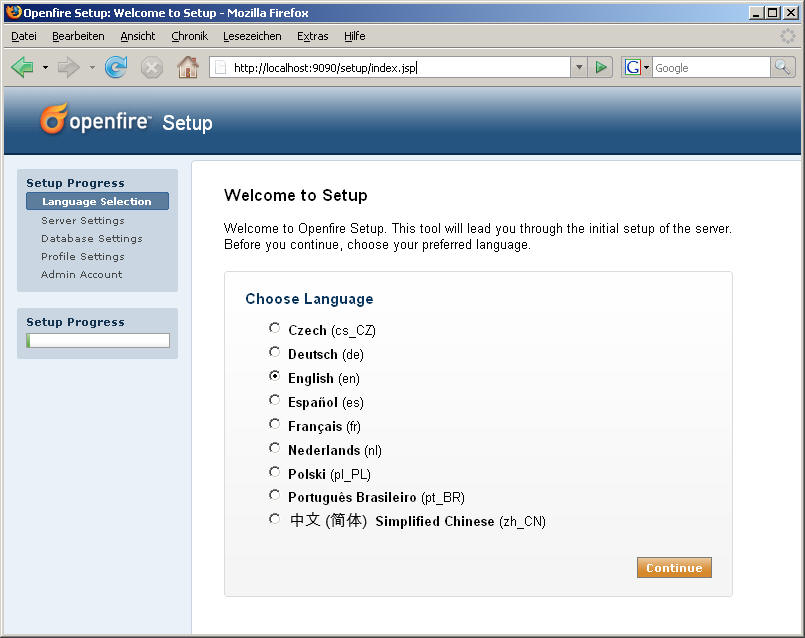Select the Deutsch (de) language option

(275, 353)
